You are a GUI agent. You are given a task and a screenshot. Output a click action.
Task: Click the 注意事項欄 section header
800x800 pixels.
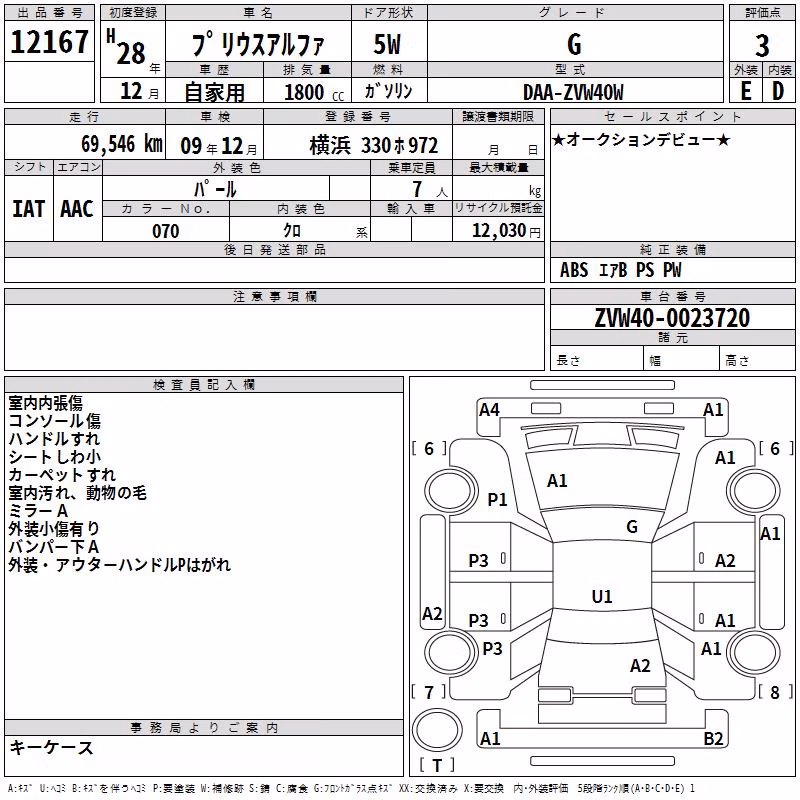275,296
